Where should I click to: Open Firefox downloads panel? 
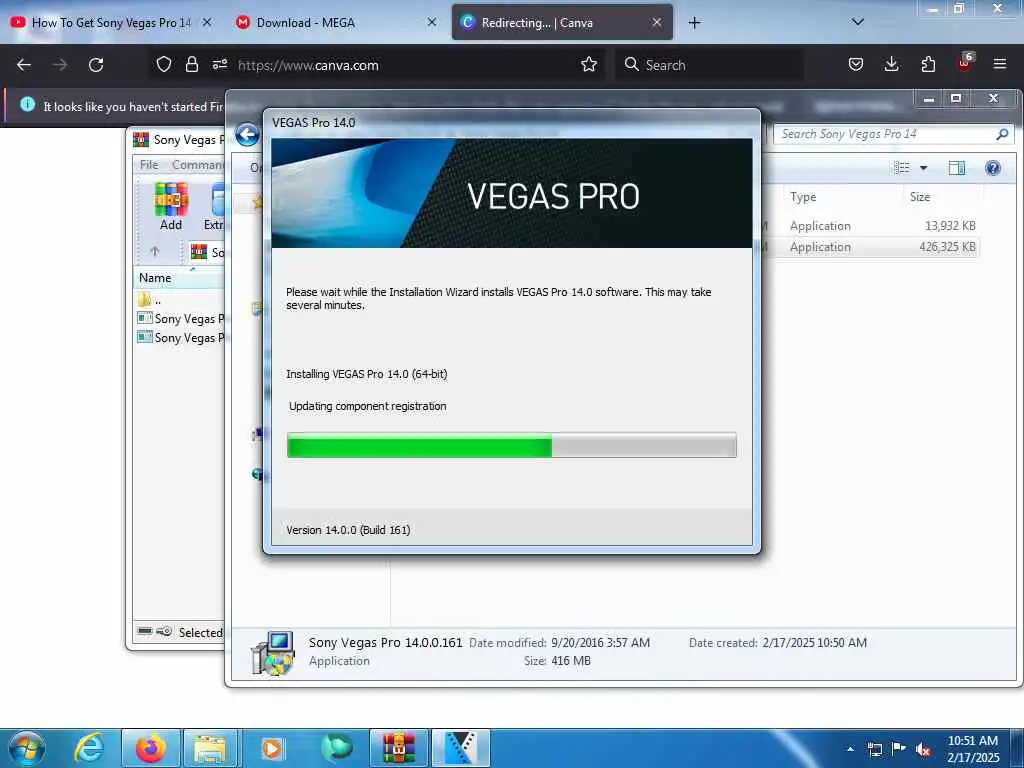891,65
